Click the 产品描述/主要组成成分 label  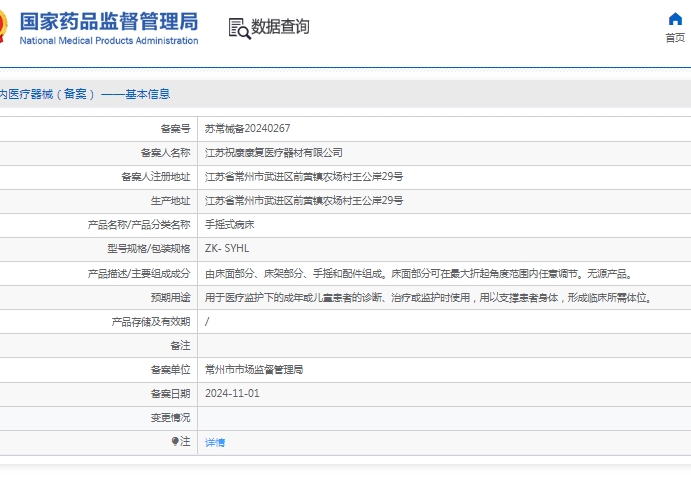139,274
